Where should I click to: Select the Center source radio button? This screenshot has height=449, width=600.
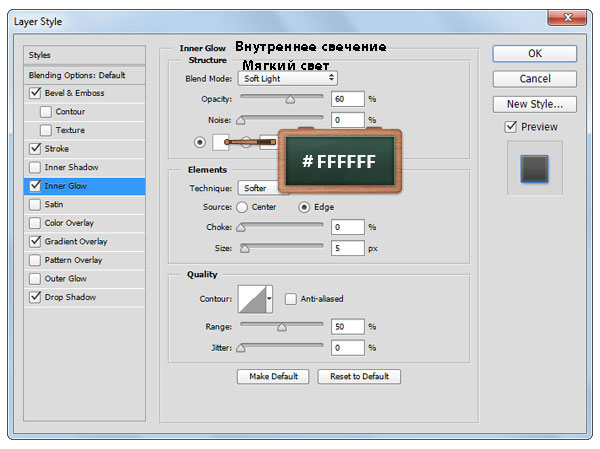pyautogui.click(x=242, y=207)
